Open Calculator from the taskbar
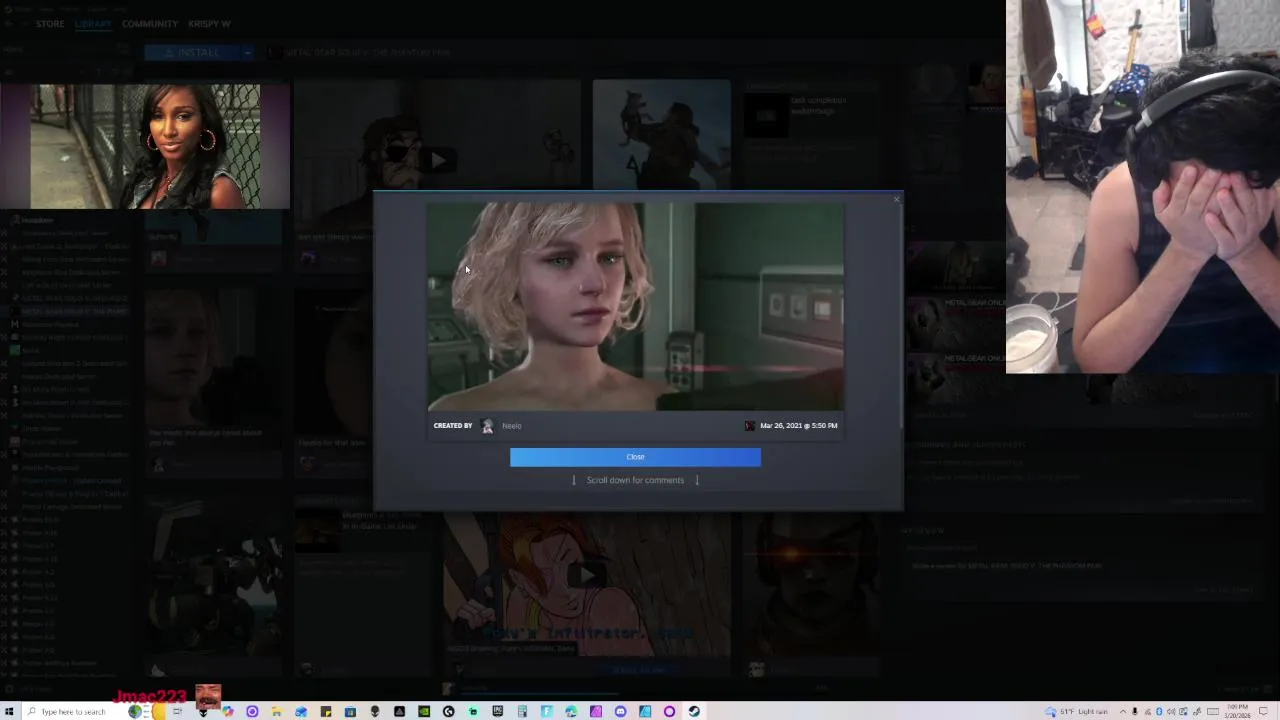 (x=522, y=711)
